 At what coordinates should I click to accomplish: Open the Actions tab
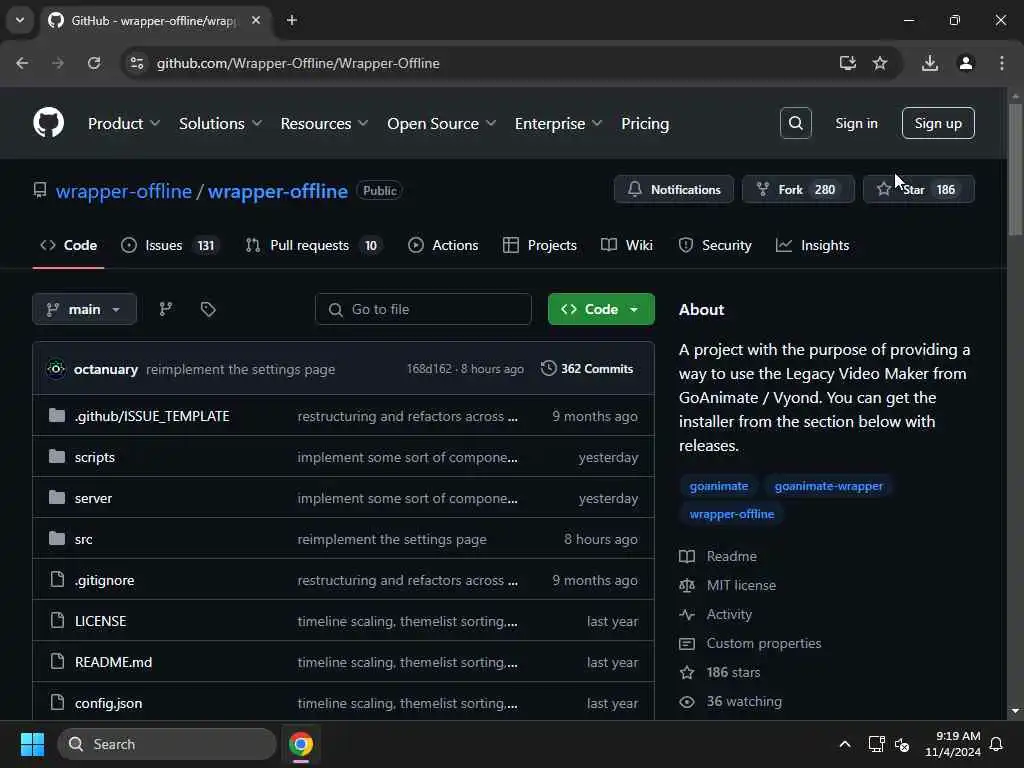coord(443,245)
